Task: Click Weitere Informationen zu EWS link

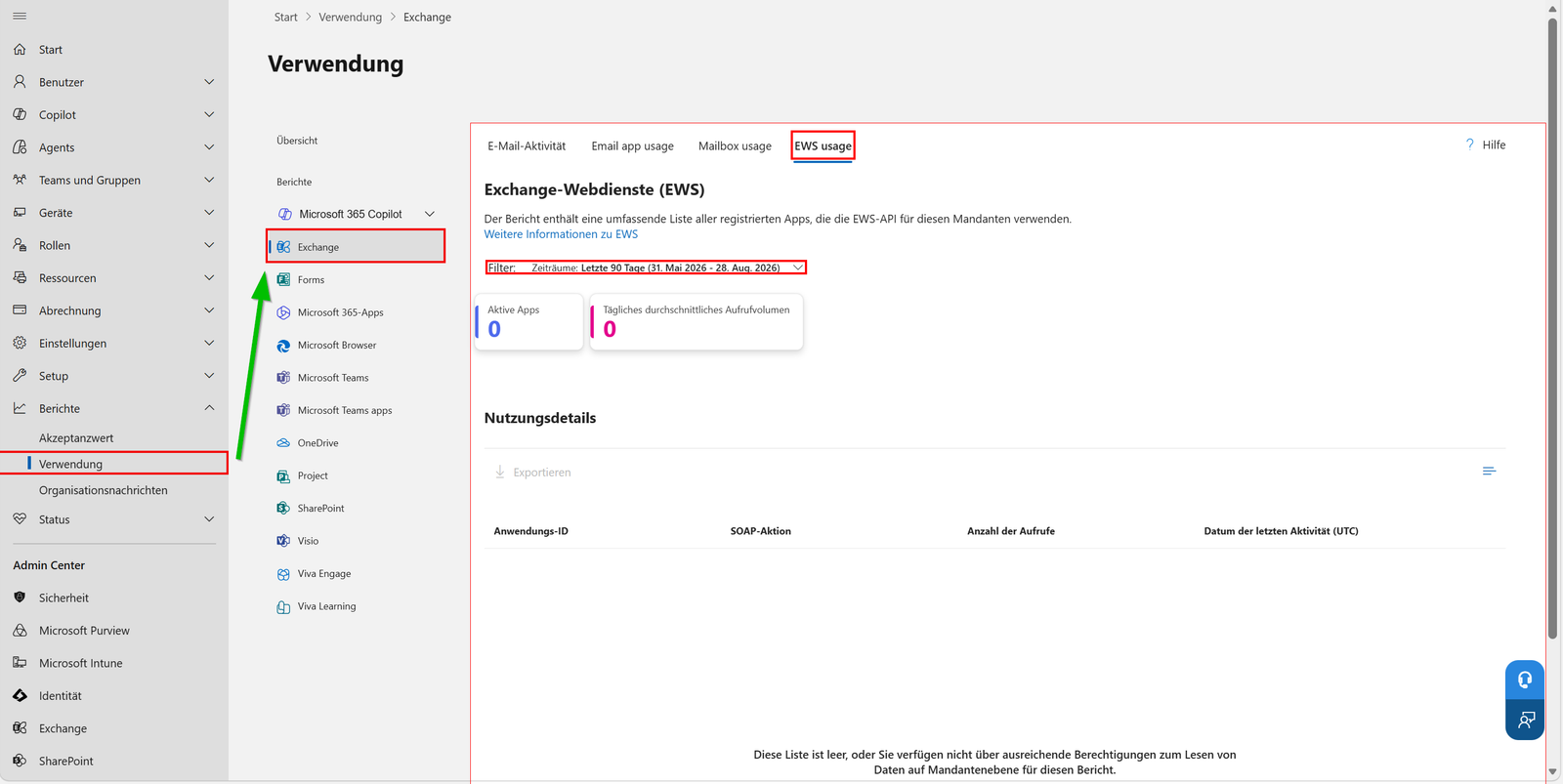Action: click(x=561, y=234)
